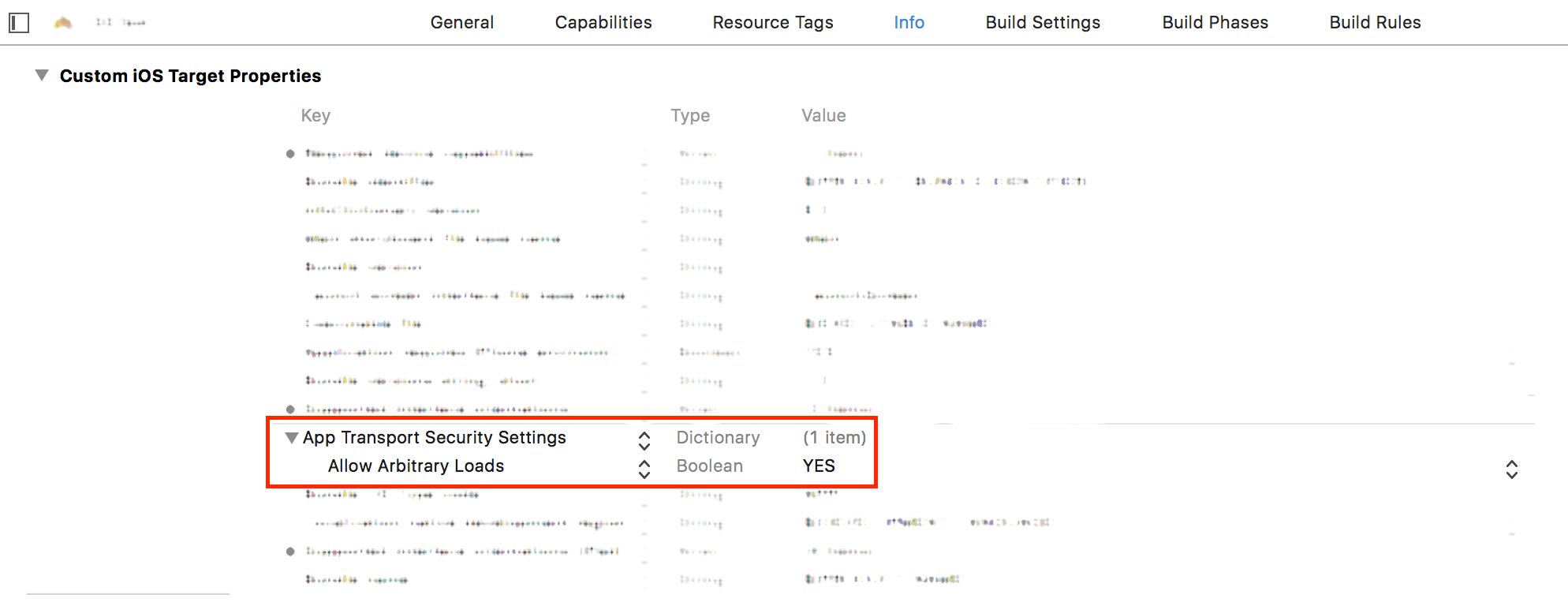Open key picker for Allow Arbitrary Loads
Screen dimensions: 1568x606
644,469
